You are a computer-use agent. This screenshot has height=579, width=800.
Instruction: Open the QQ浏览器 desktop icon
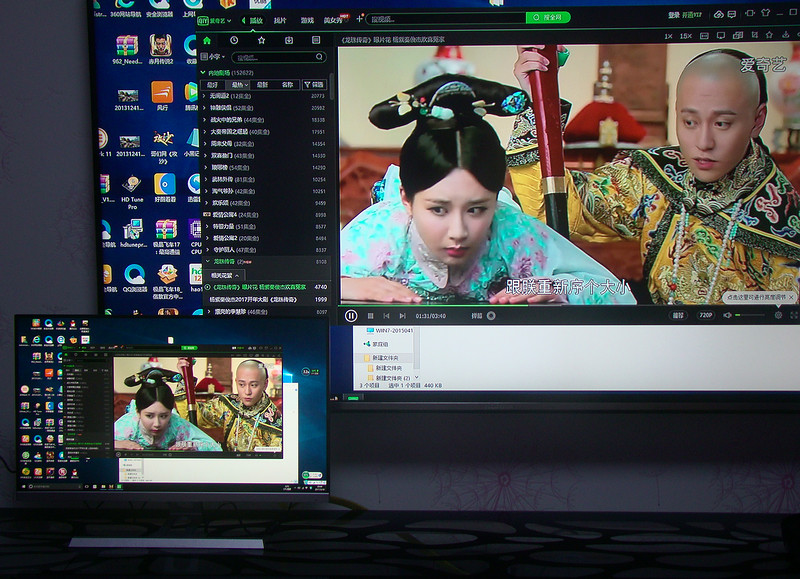[x=134, y=279]
